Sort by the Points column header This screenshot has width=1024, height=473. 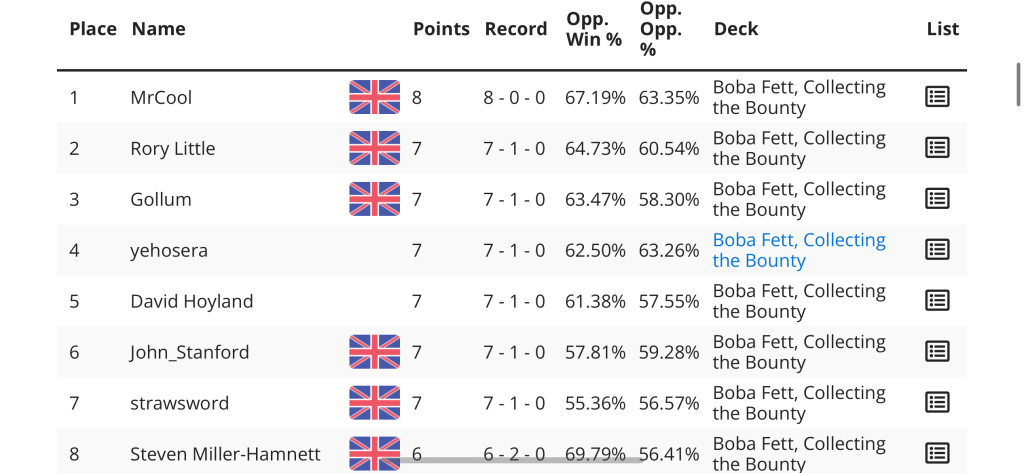(441, 29)
